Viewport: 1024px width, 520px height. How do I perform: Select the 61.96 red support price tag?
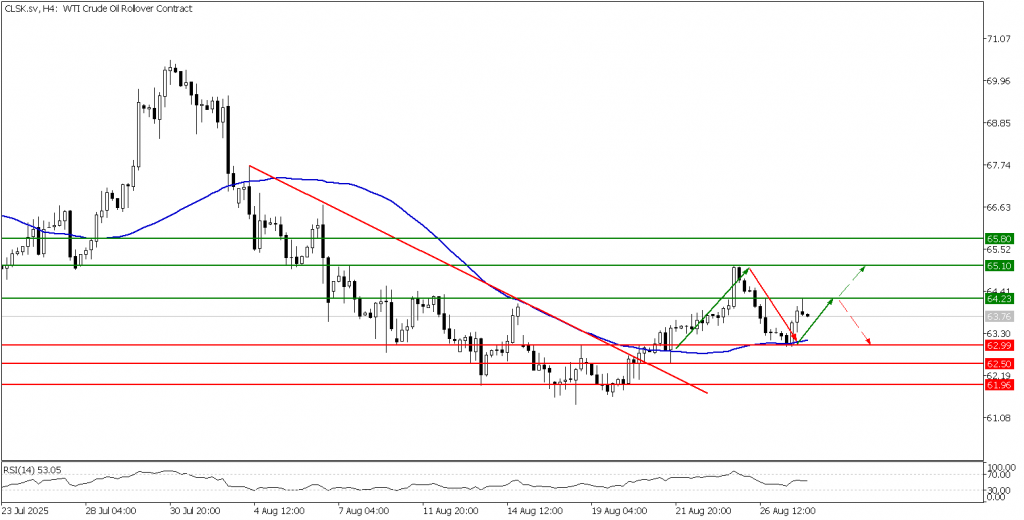[999, 384]
